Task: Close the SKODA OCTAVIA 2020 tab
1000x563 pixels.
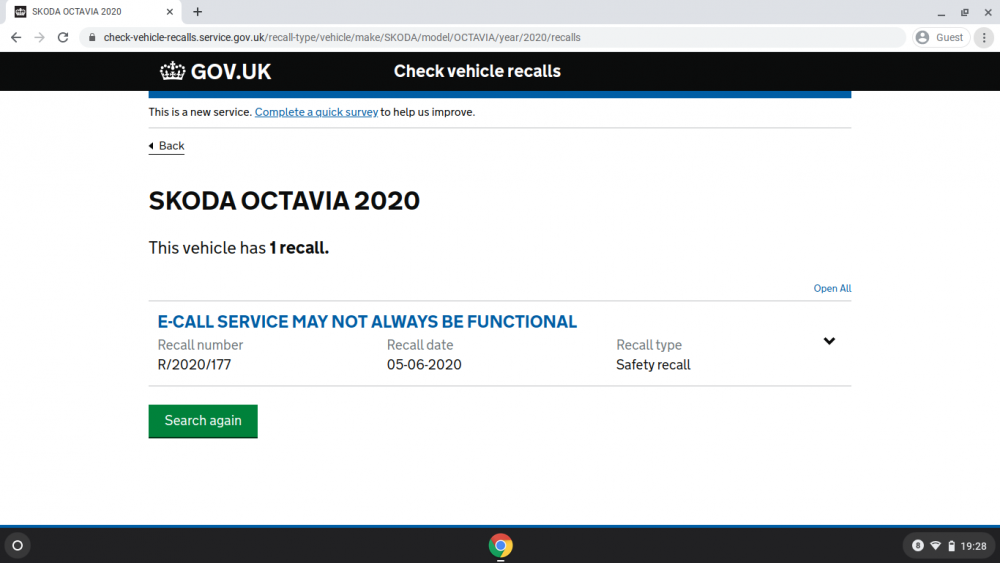Action: [170, 11]
